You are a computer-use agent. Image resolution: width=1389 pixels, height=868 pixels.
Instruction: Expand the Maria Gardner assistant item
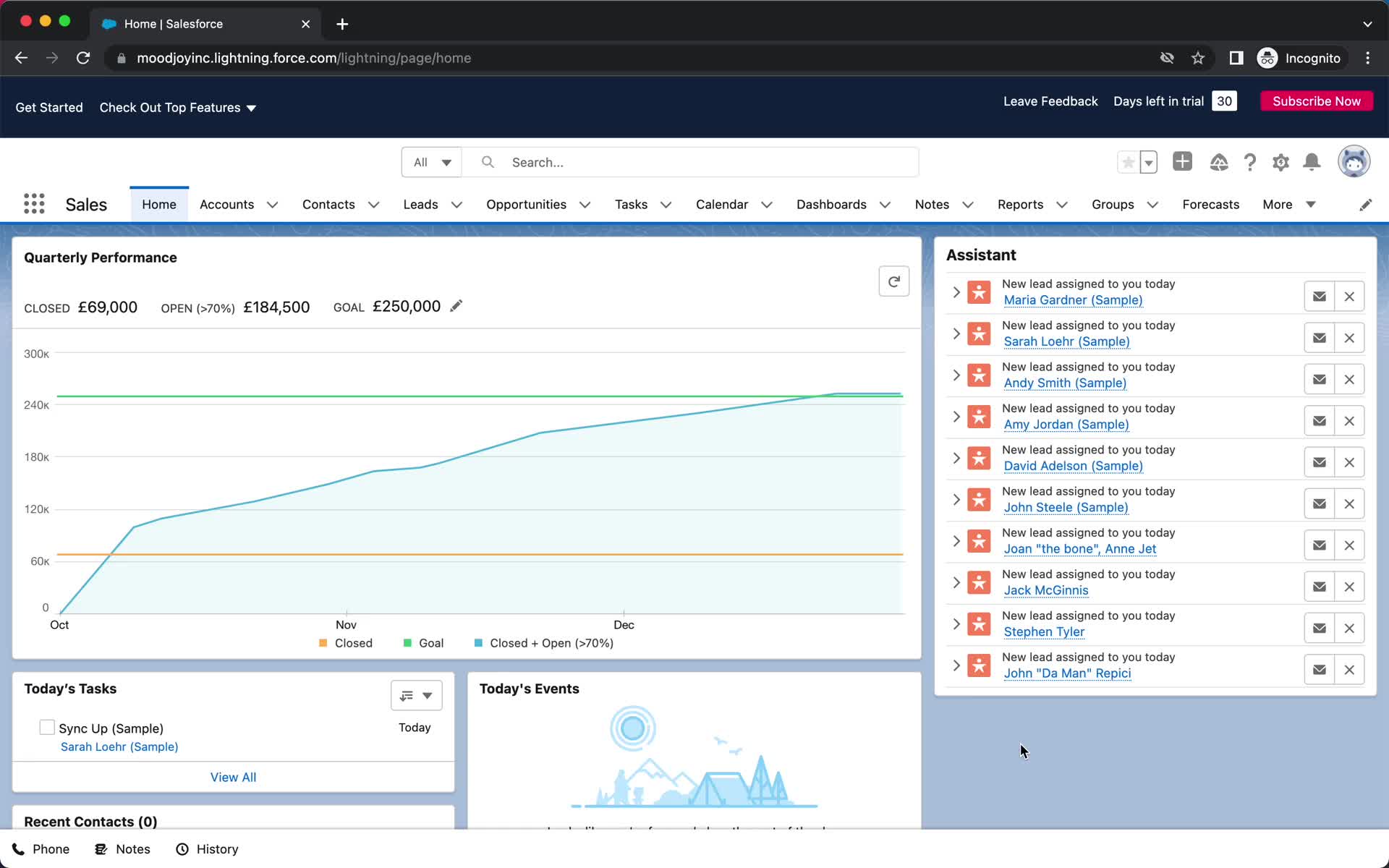(956, 292)
